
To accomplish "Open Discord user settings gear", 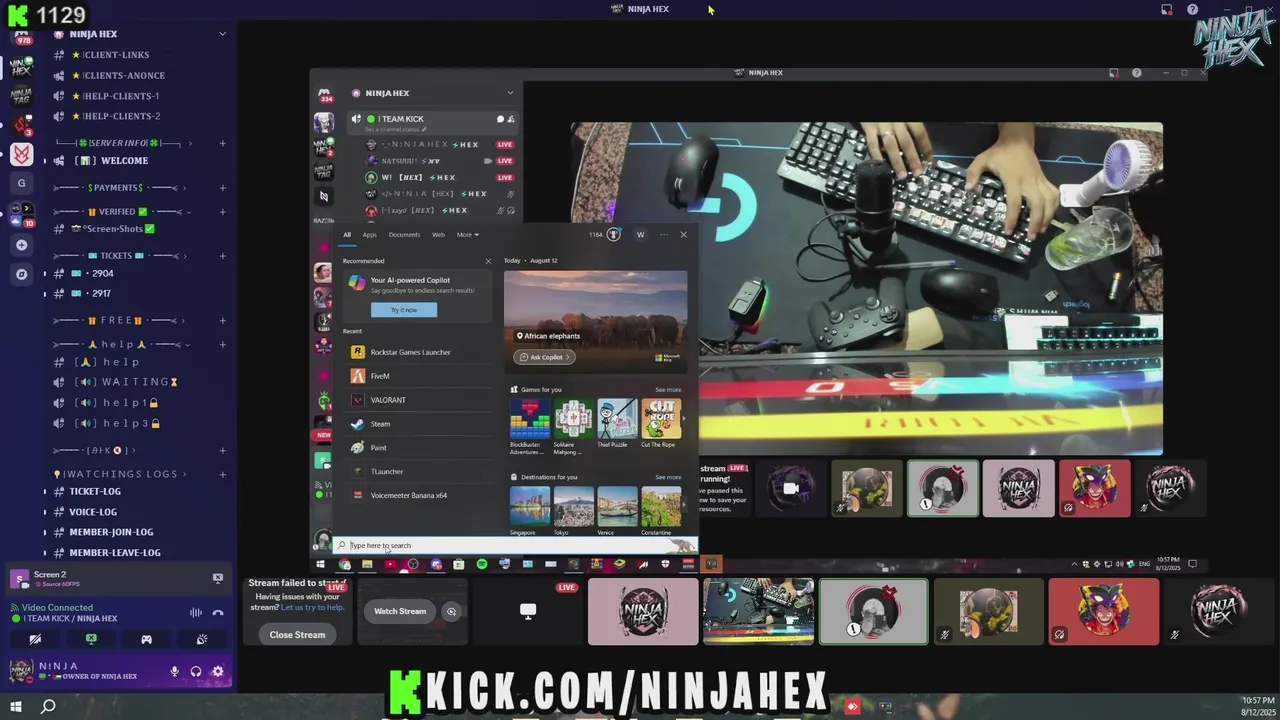I will (218, 672).
